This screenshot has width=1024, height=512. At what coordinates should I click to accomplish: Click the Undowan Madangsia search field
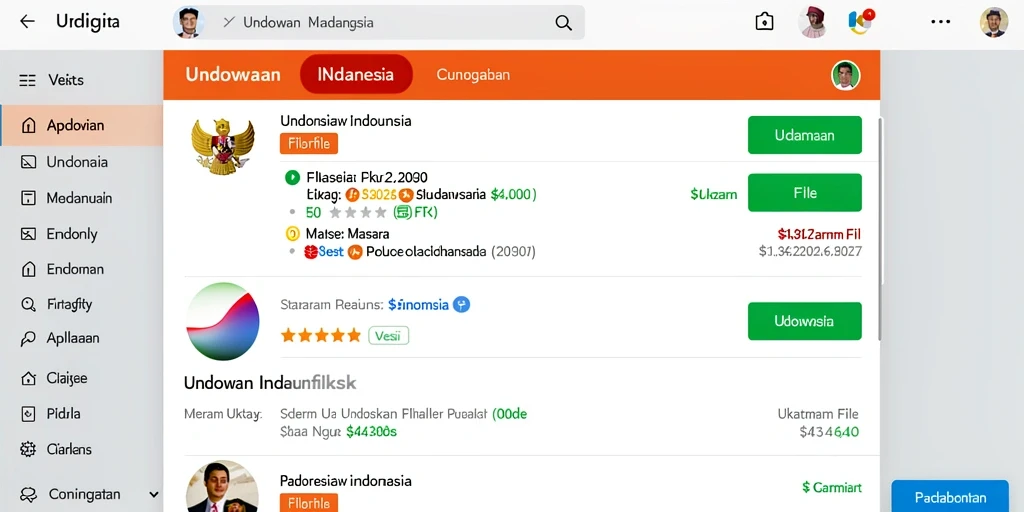coord(379,22)
